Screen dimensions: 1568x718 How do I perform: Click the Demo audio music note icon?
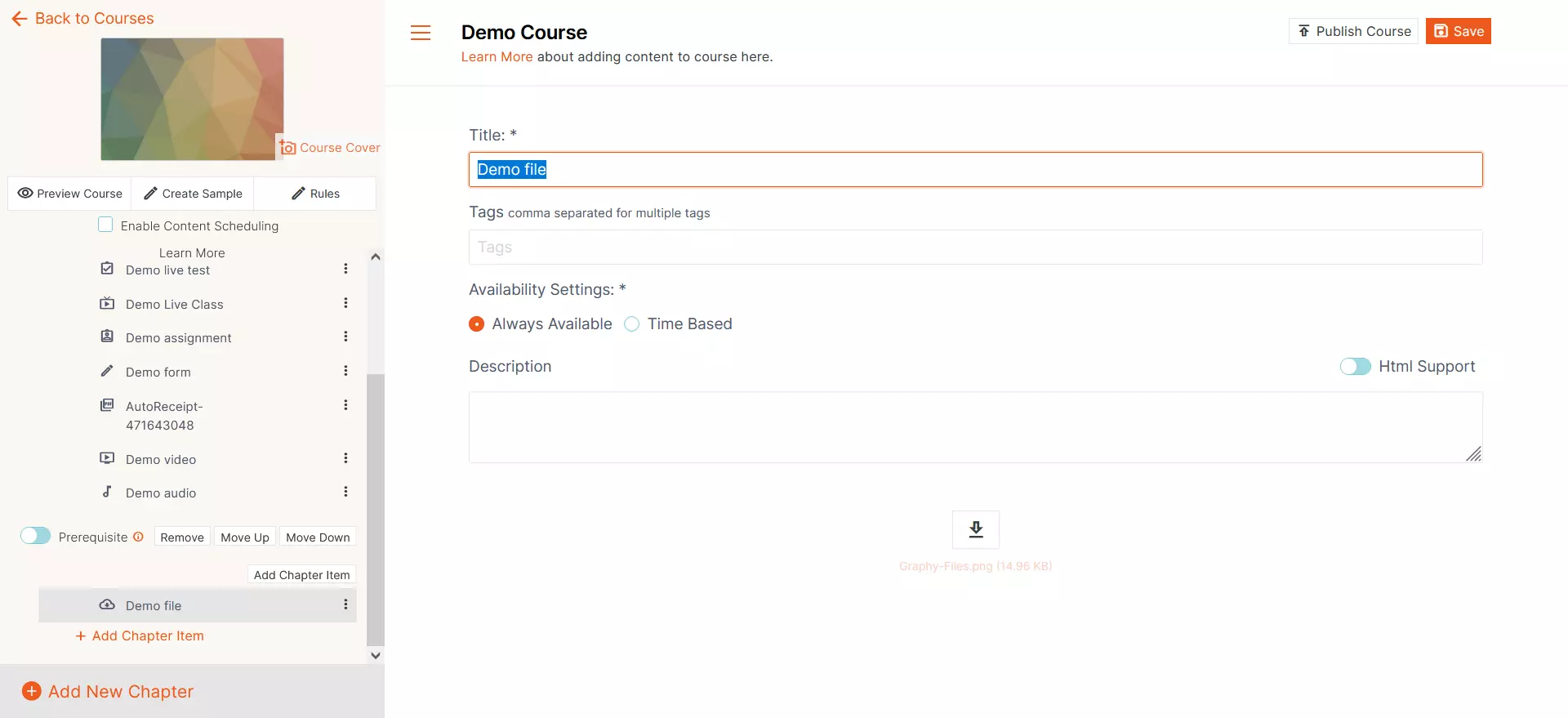tap(107, 492)
